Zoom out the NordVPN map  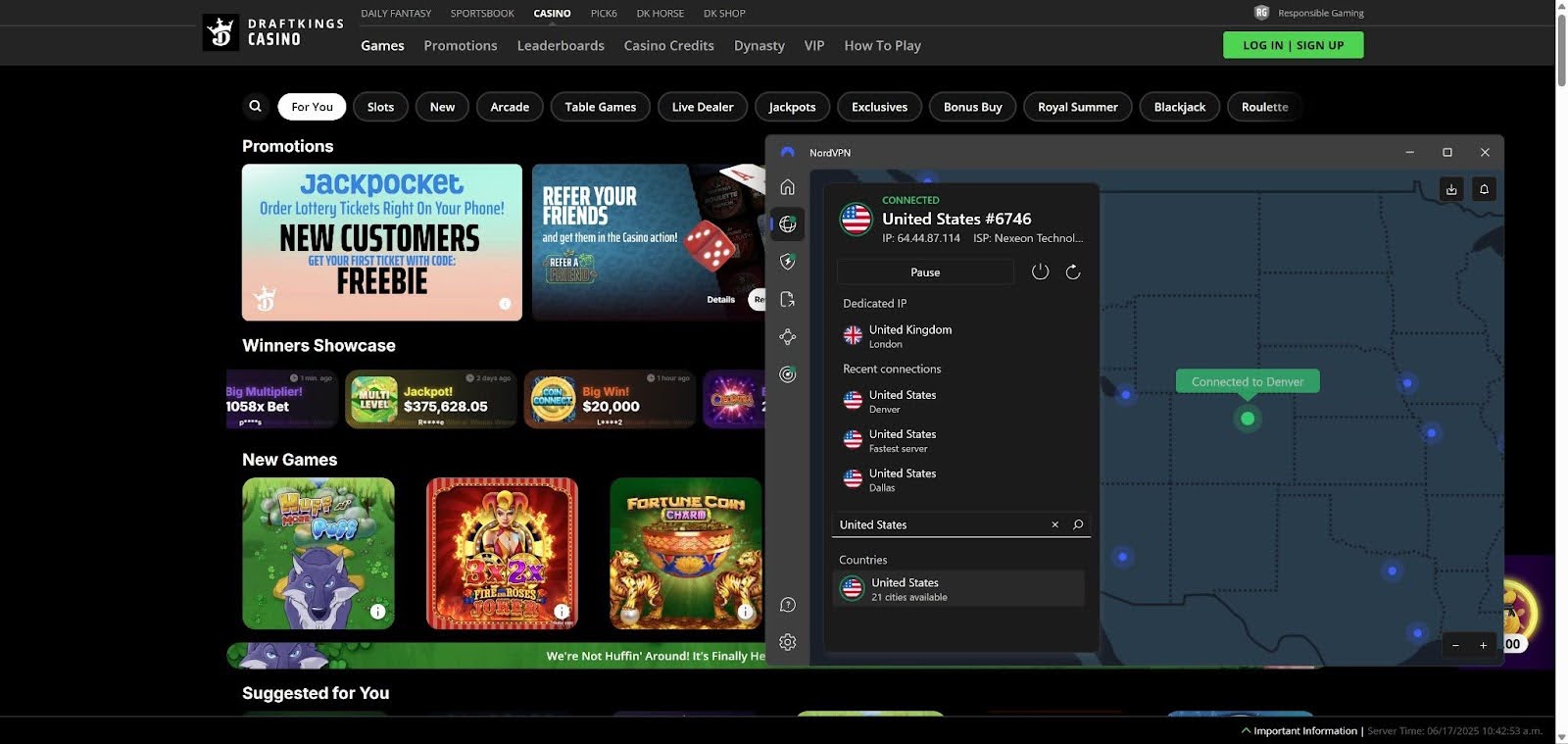click(x=1455, y=644)
